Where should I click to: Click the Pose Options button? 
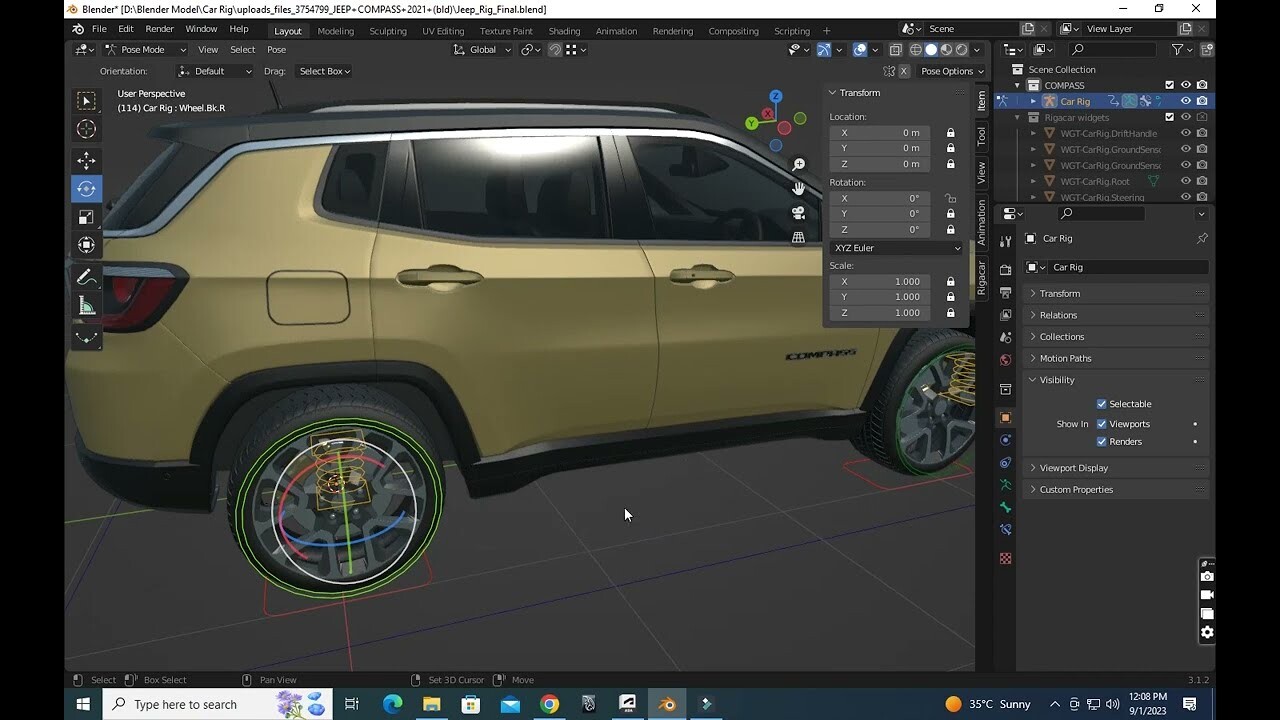click(x=949, y=71)
